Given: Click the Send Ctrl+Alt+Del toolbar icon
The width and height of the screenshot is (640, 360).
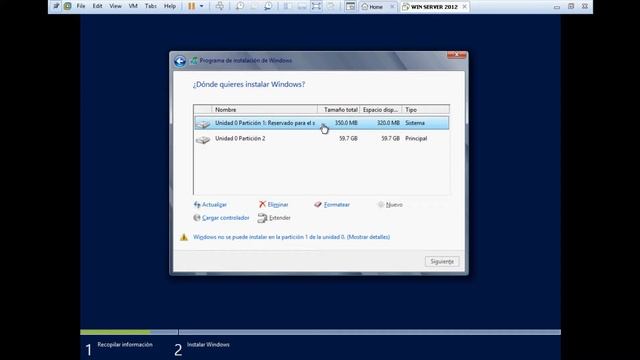Looking at the screenshot, I should pos(220,6).
